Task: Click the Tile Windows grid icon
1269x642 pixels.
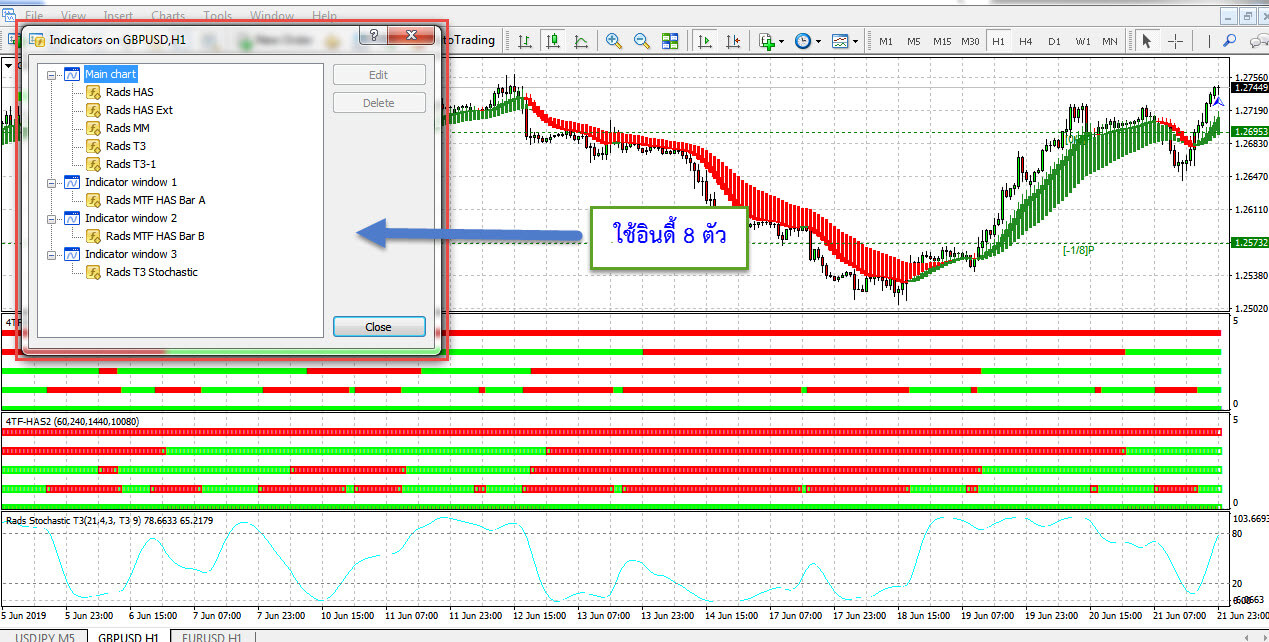Action: click(670, 41)
